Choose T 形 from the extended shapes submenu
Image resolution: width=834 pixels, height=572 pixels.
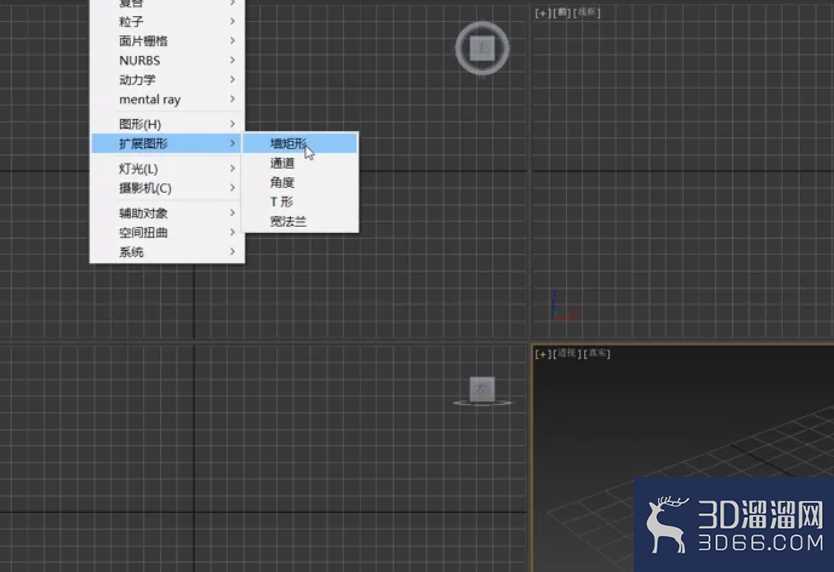click(x=300, y=202)
